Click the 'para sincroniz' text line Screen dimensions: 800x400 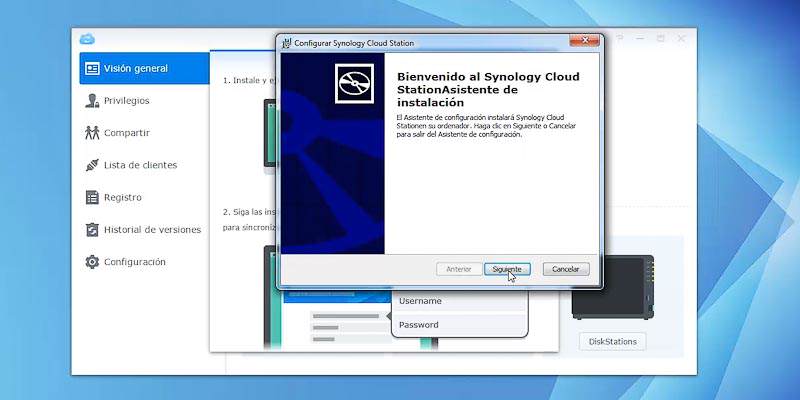249,228
